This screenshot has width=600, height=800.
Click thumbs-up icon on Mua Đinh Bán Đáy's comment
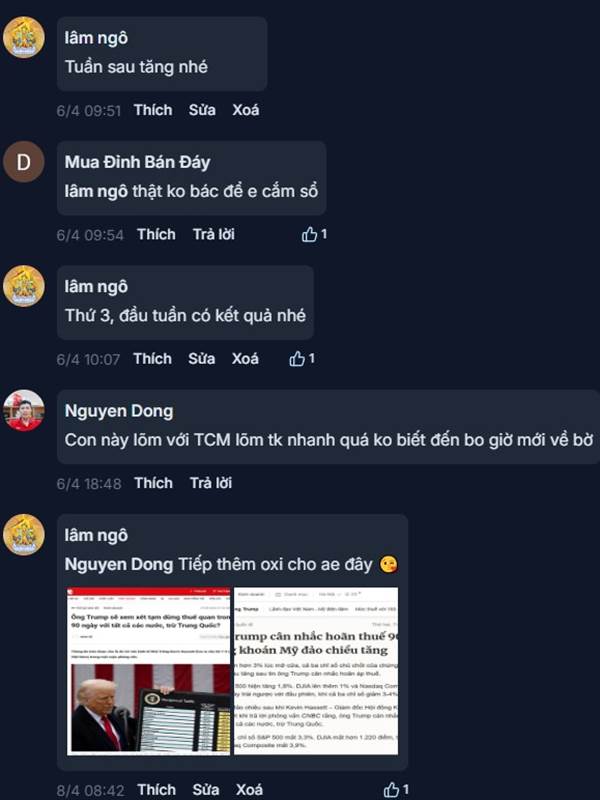pos(309,235)
